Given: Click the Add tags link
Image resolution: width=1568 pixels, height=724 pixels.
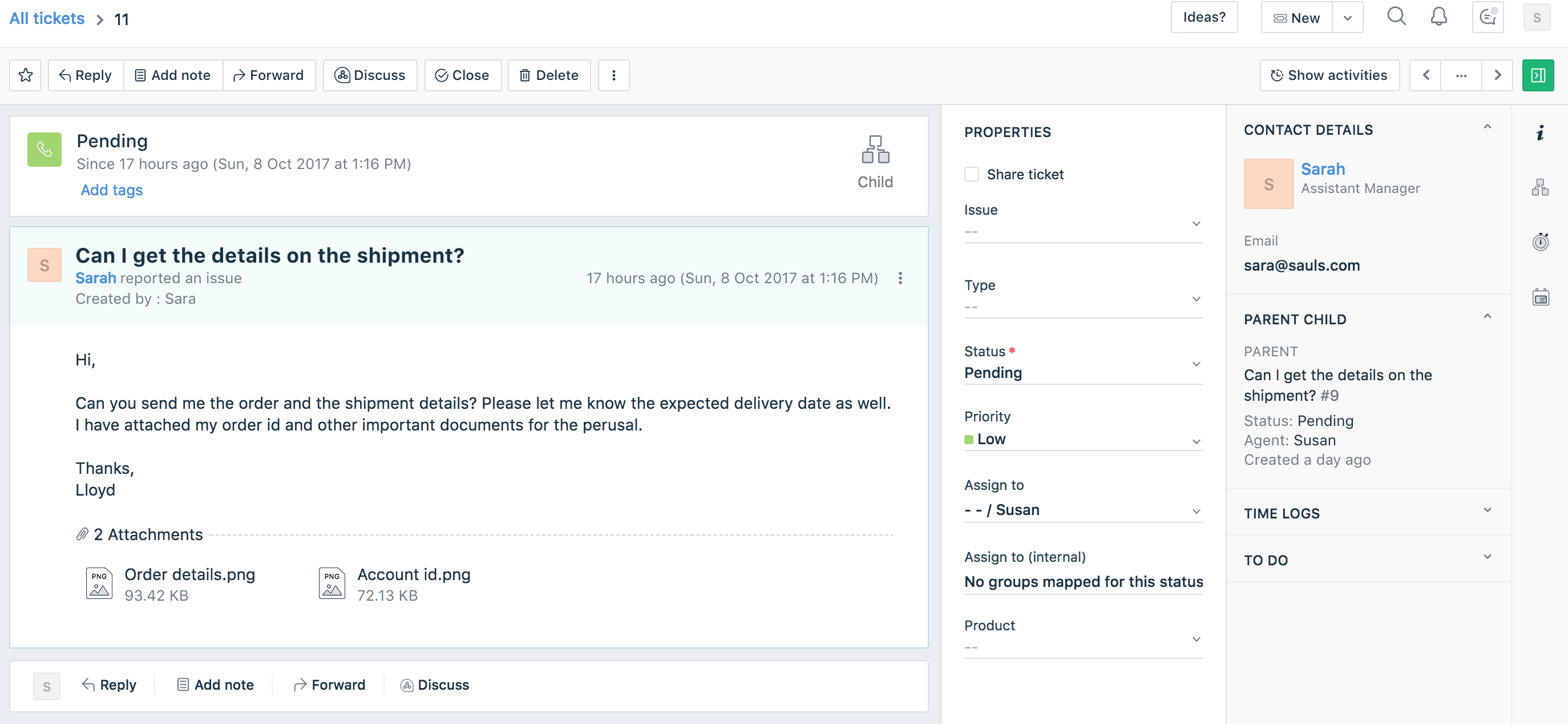Looking at the screenshot, I should pos(111,190).
